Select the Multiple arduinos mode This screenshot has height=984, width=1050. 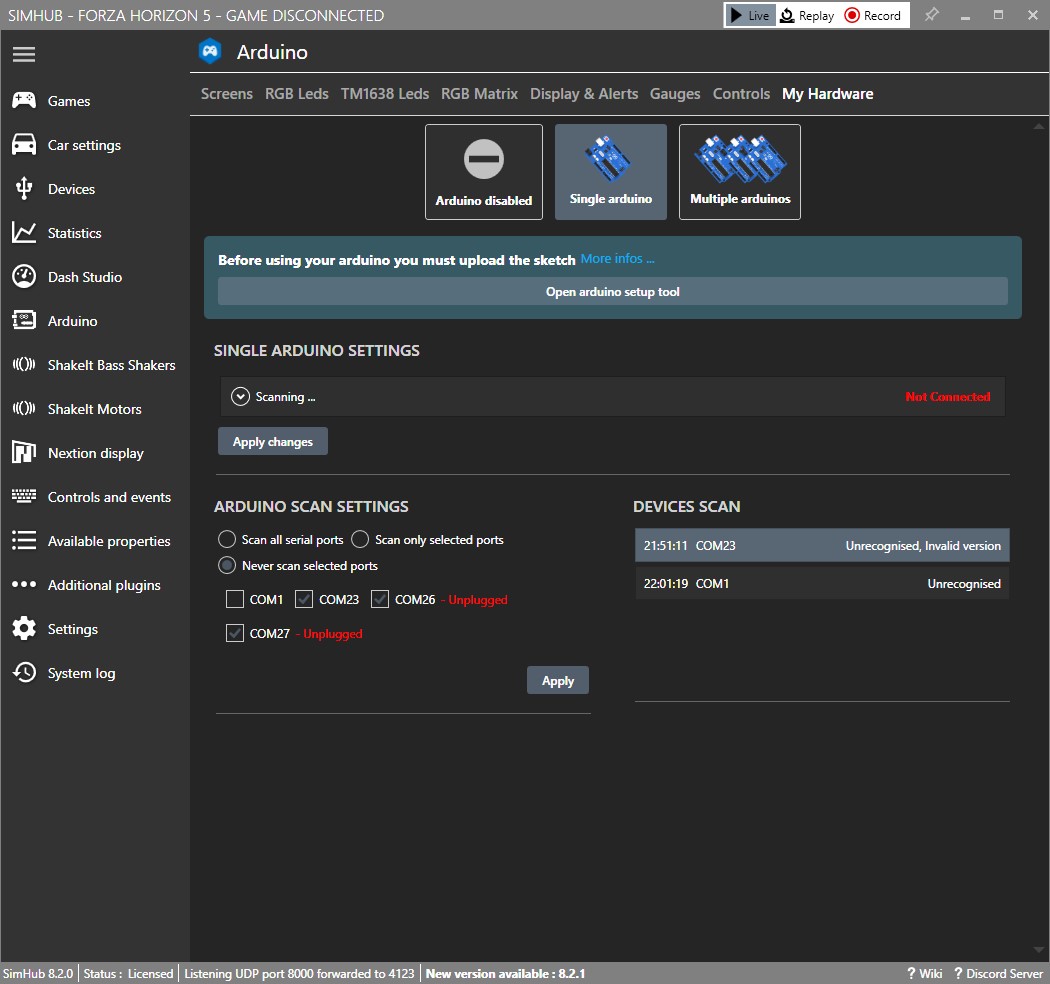click(740, 171)
